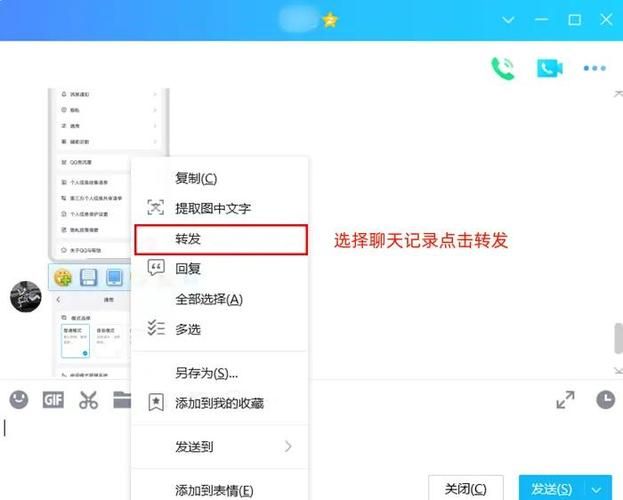Select 添加到我的收藏 menu entry
This screenshot has height=500, width=623.
[x=220, y=403]
